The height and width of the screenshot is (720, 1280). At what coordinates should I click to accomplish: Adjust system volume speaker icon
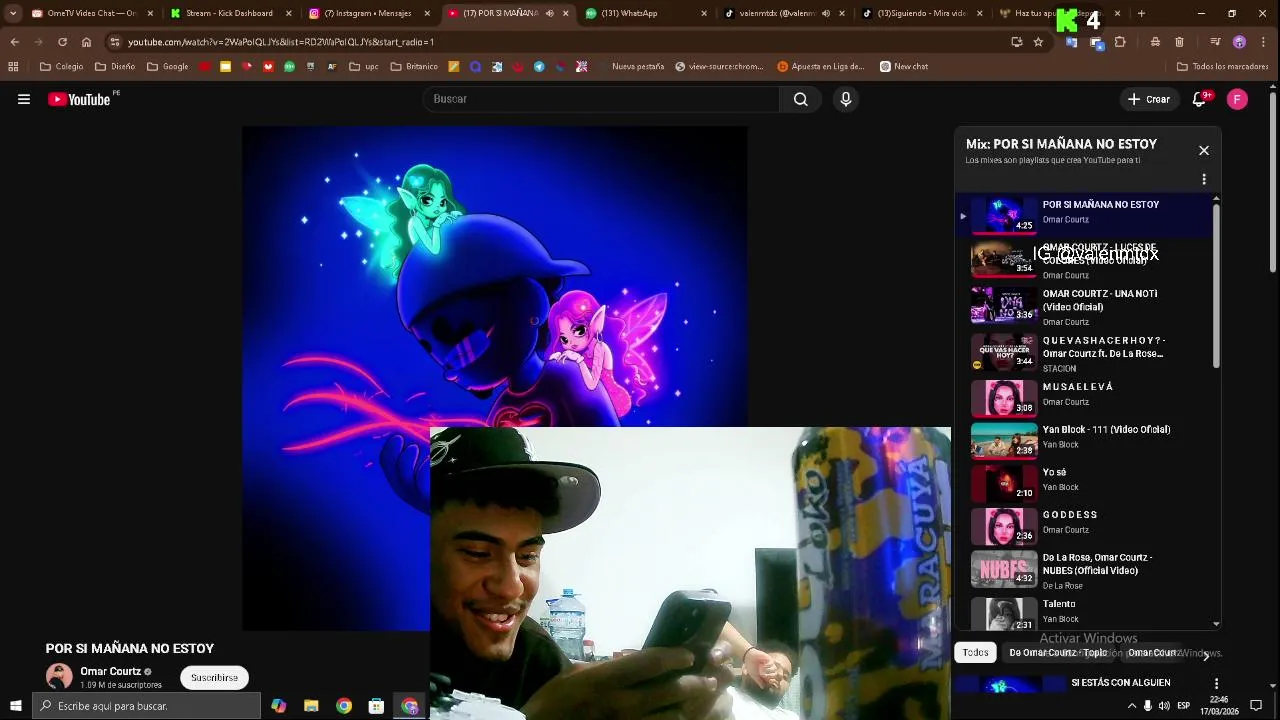point(1164,706)
